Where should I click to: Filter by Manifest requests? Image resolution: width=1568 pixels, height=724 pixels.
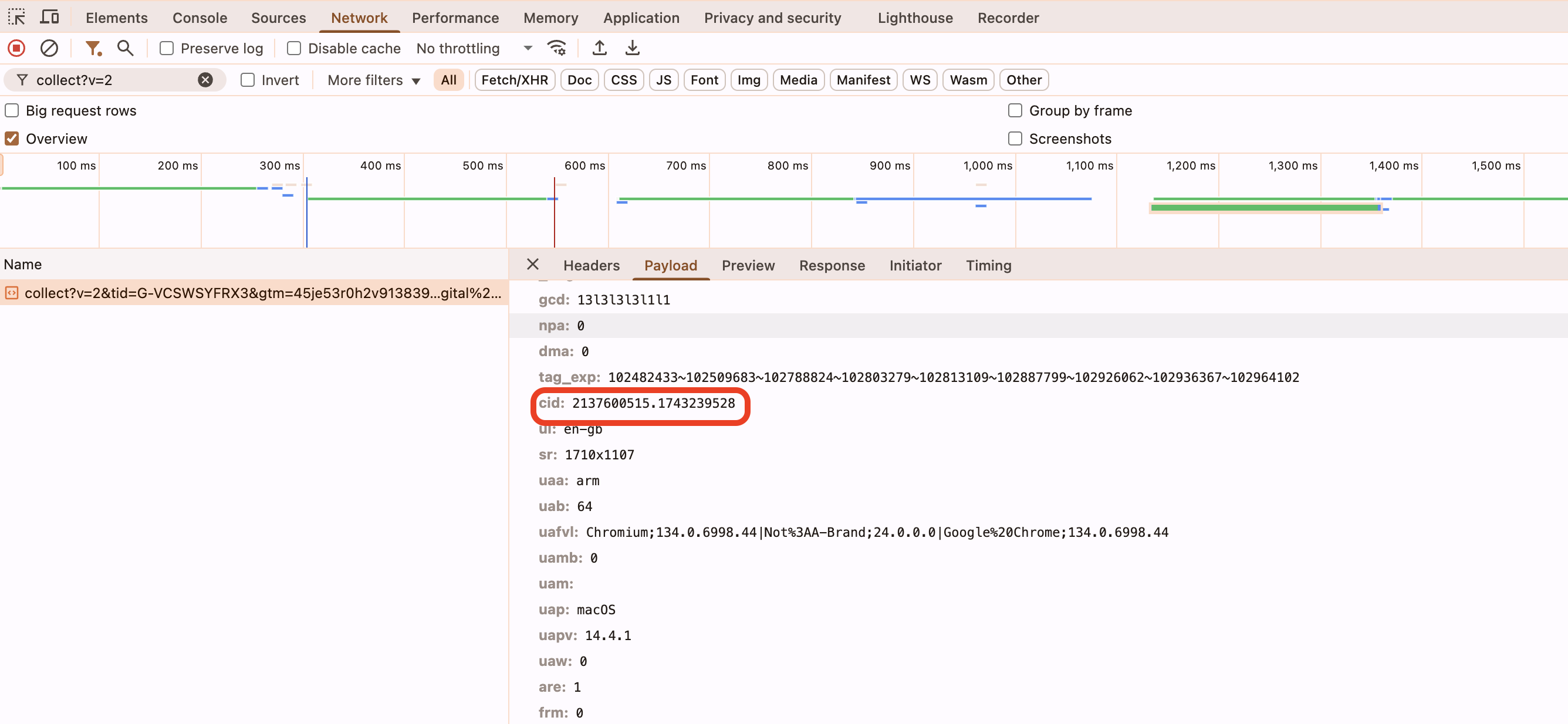[x=863, y=80]
